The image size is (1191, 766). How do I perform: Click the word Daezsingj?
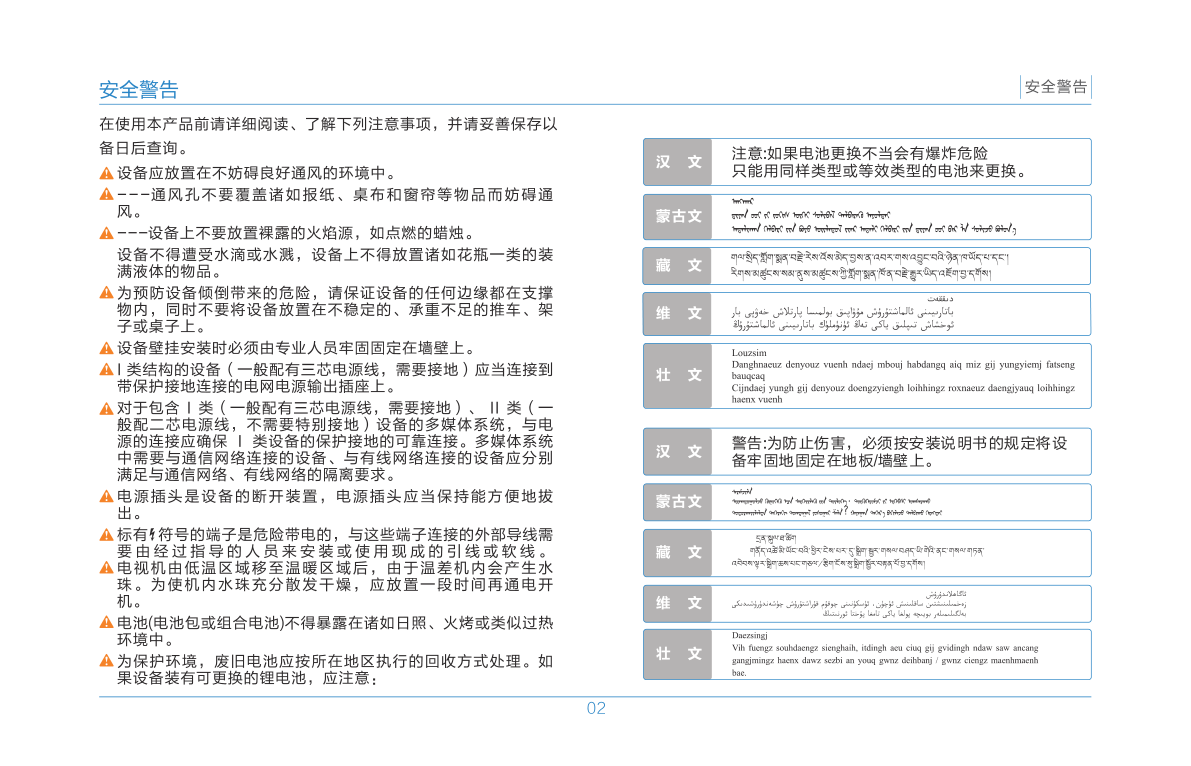750,635
